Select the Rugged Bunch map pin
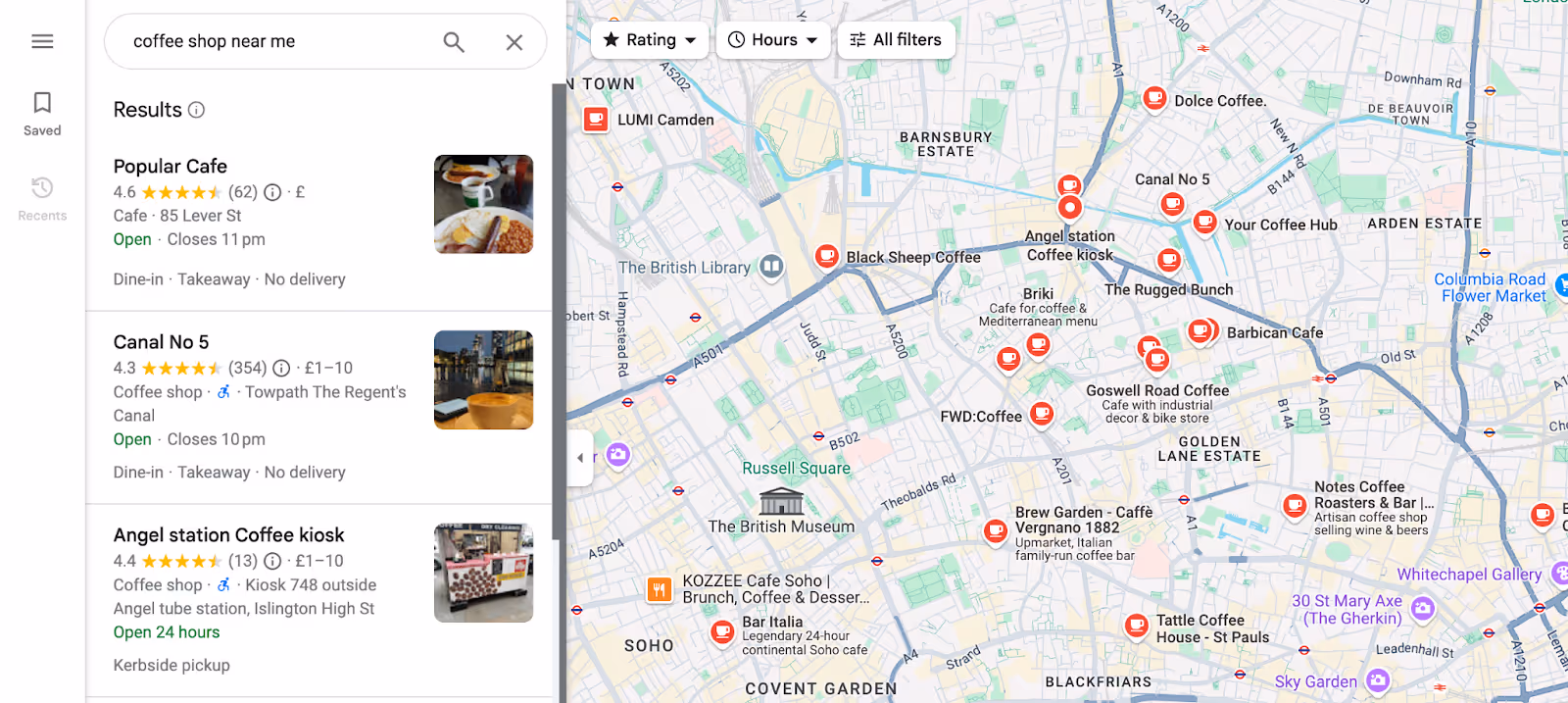The height and width of the screenshot is (703, 1568). (1169, 261)
